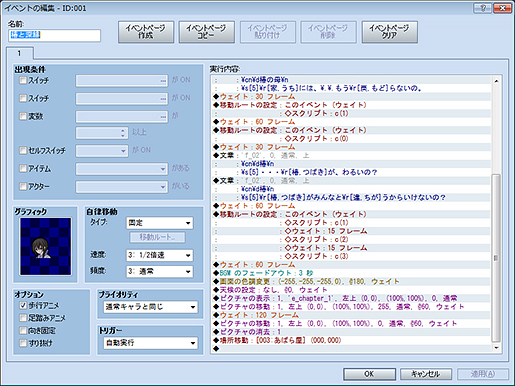Open the アクター dropdown
Screen dimensions: 515x386
point(121,187)
